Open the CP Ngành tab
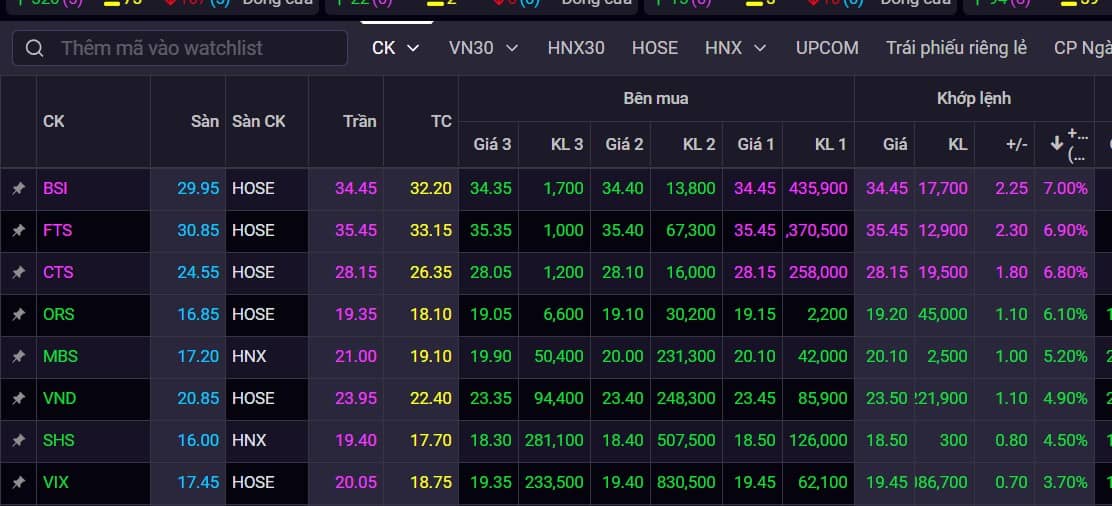Viewport: 1112px width, 506px height. coord(1082,48)
